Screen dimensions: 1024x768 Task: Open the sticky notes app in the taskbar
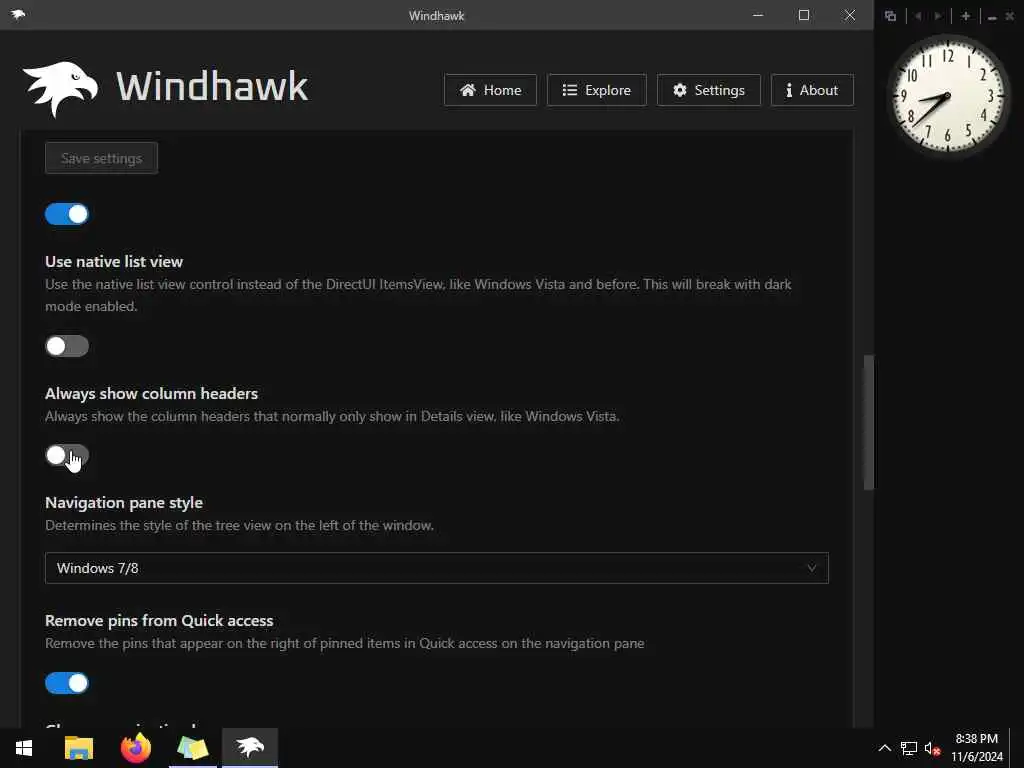(x=193, y=748)
